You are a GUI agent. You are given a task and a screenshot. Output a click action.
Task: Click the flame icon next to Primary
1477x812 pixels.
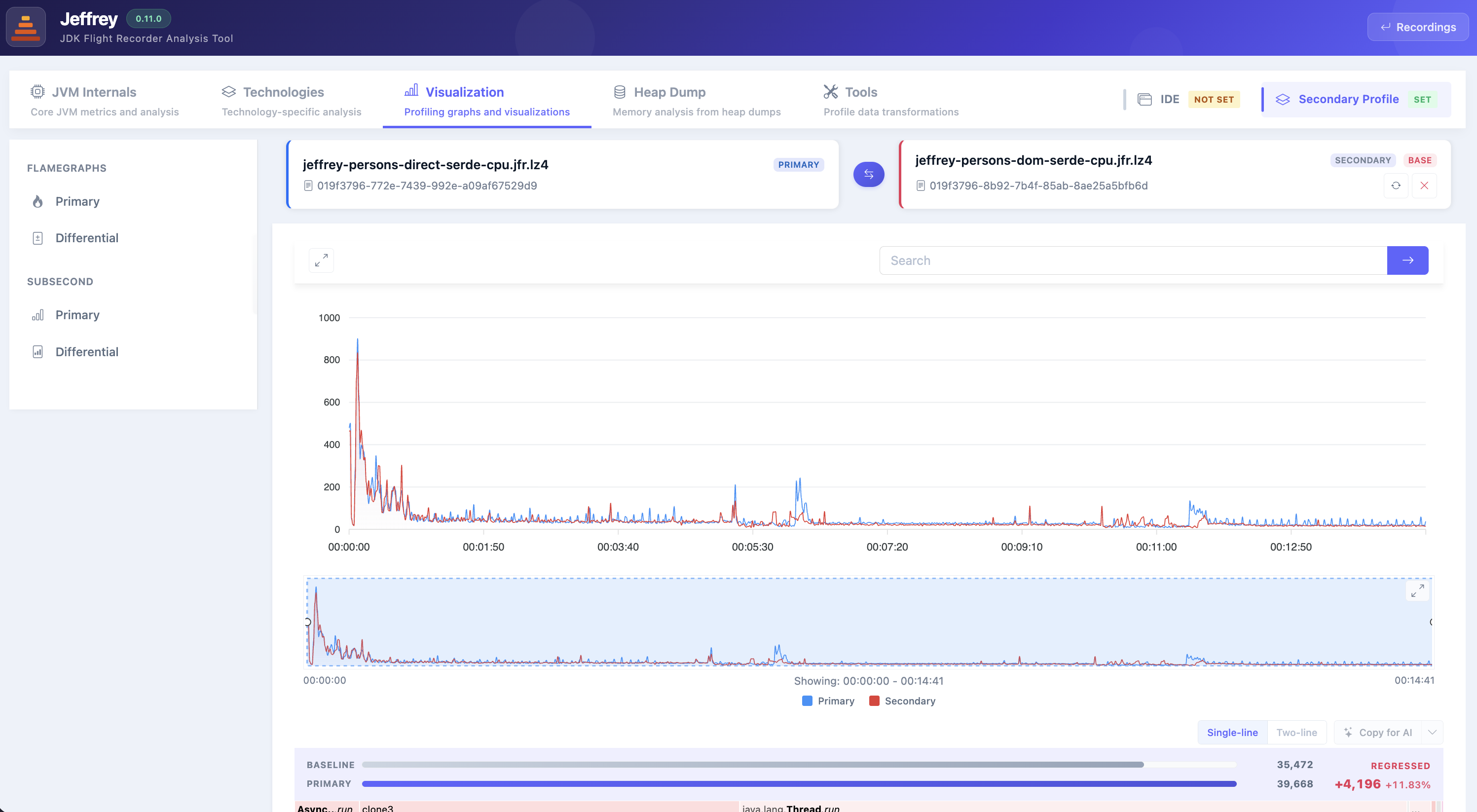pos(38,201)
